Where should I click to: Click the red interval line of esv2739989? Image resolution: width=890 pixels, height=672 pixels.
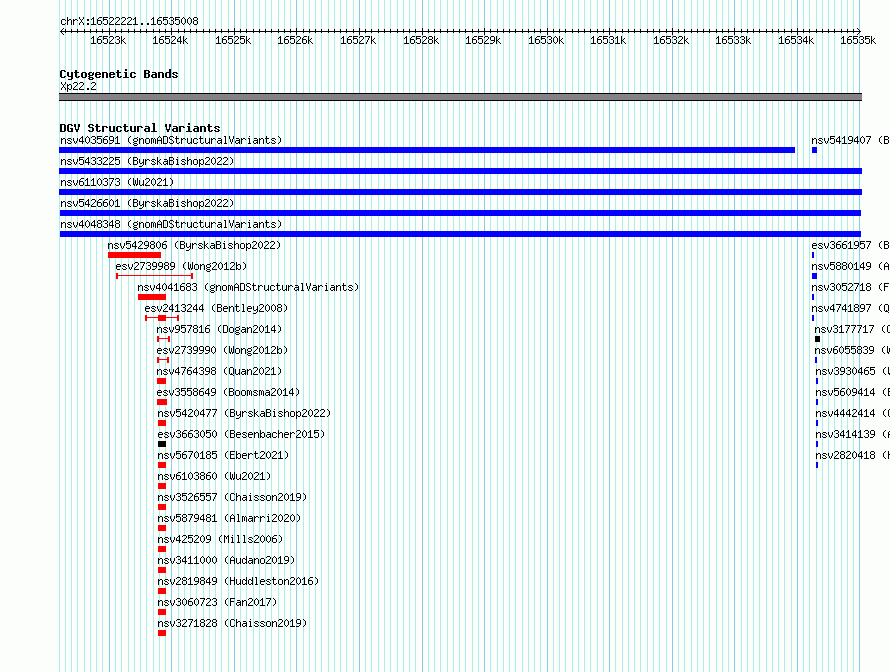pos(154,276)
